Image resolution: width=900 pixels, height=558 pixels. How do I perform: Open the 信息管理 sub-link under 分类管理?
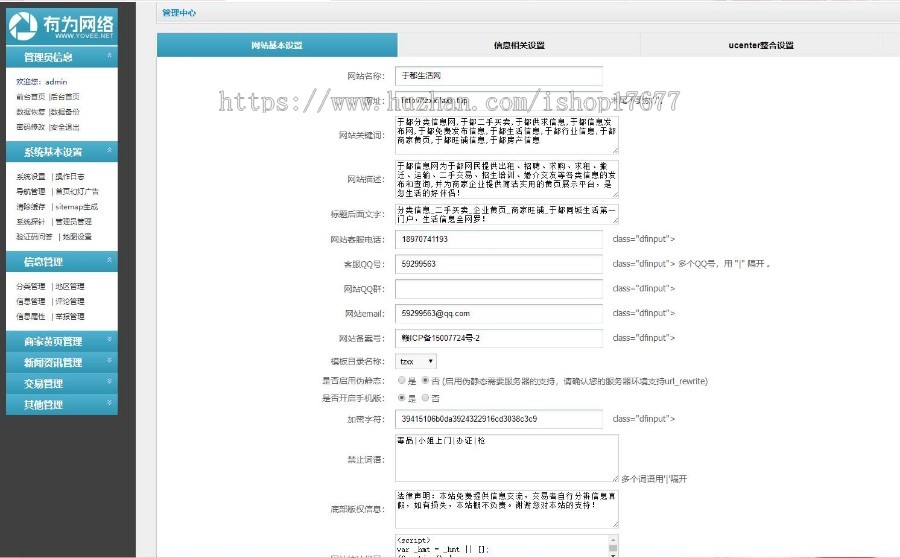point(30,301)
